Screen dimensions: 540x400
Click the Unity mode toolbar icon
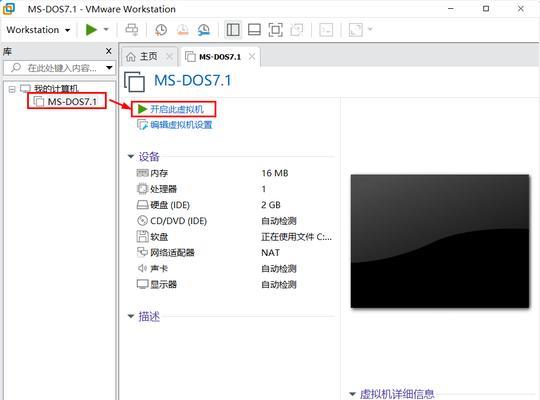click(297, 30)
